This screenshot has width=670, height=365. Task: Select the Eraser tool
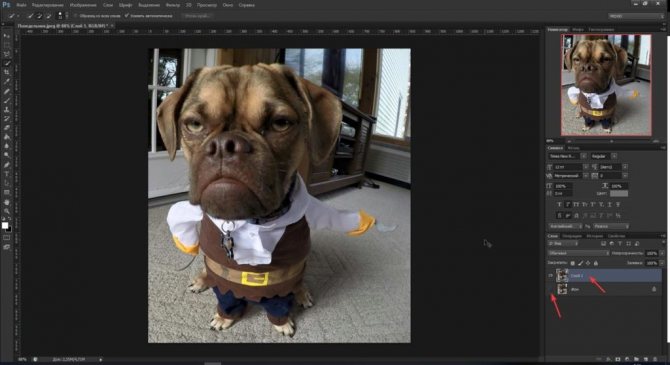7,127
